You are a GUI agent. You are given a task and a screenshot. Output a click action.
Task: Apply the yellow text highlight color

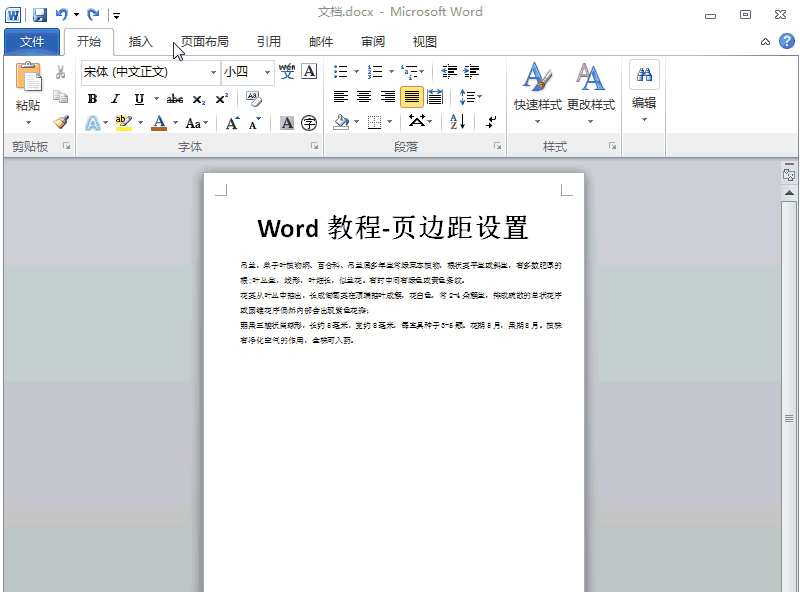tap(123, 122)
